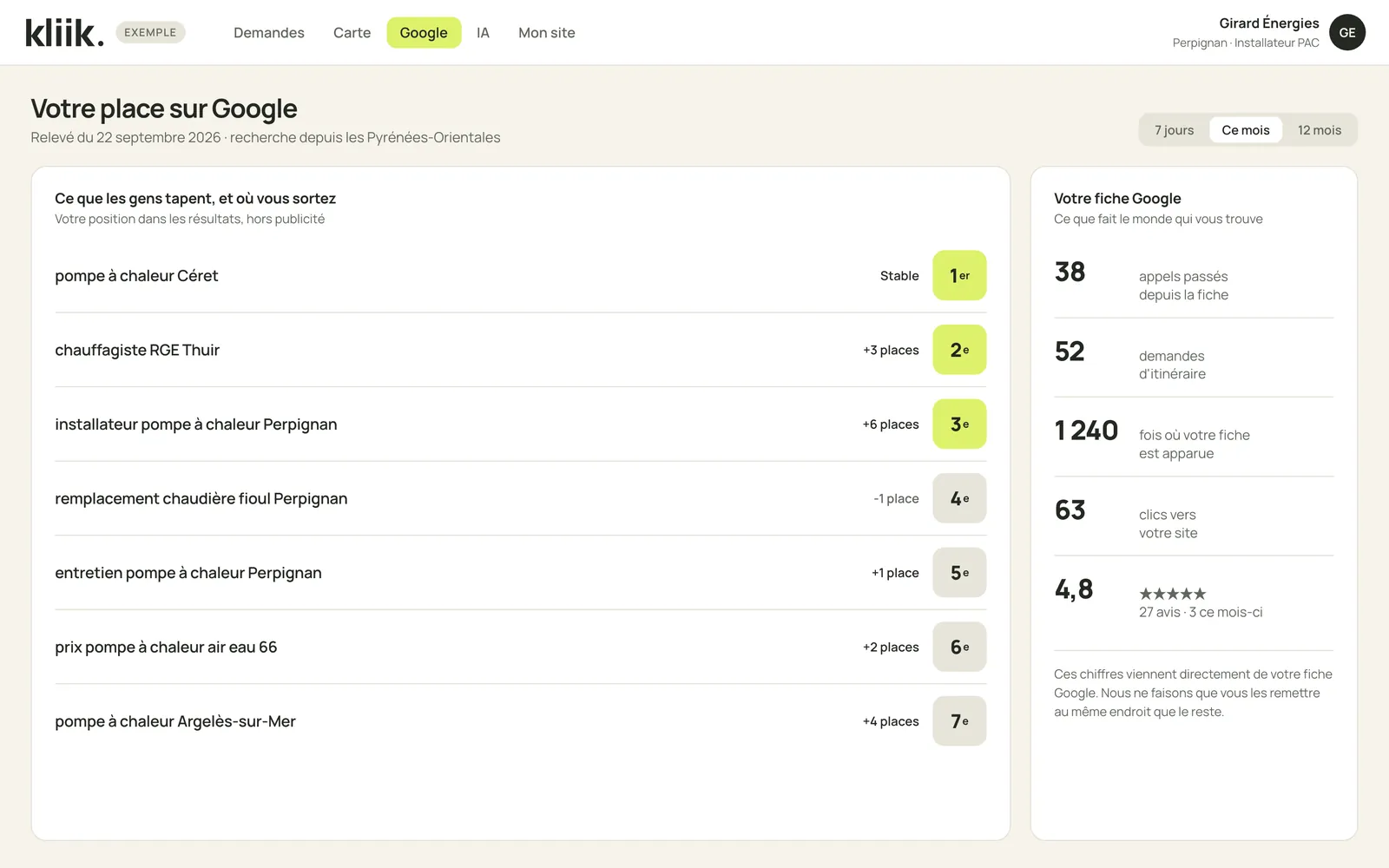The width and height of the screenshot is (1389, 868).
Task: Select the Google tab
Action: click(x=424, y=33)
